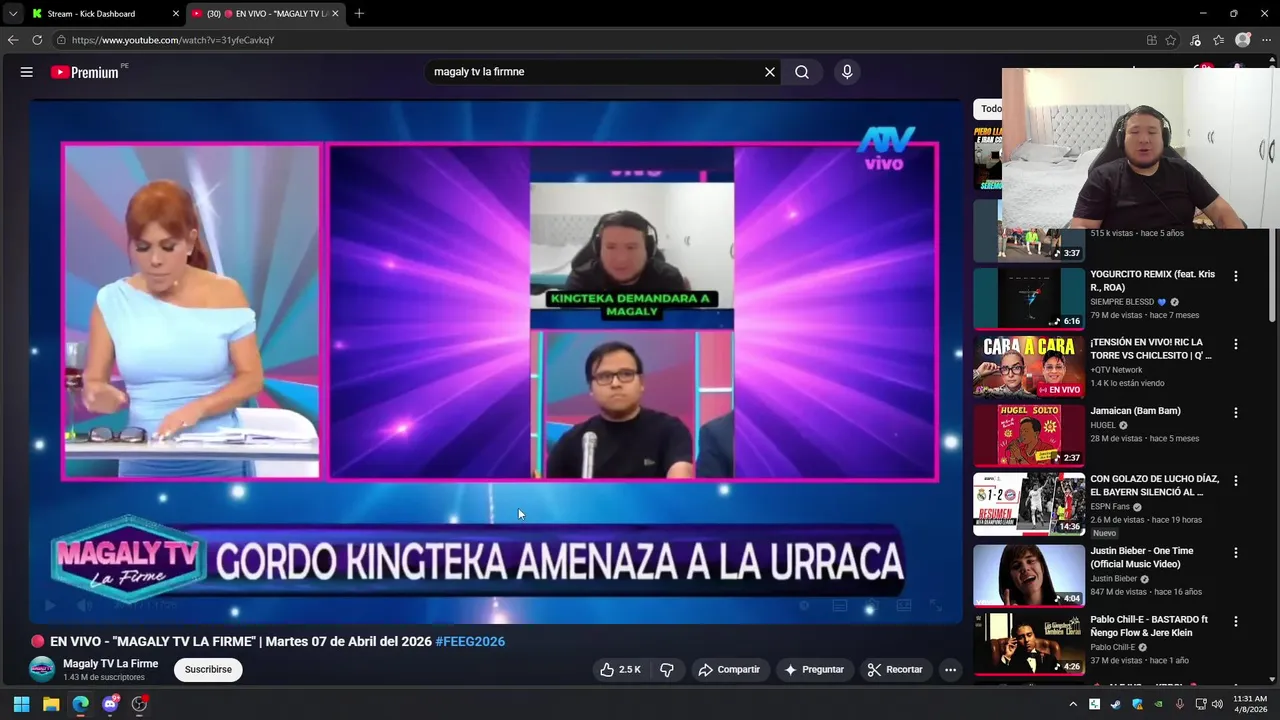Open options for Jamaican (Bam Bam) video
This screenshot has width=1280, height=720.
[x=1235, y=412]
